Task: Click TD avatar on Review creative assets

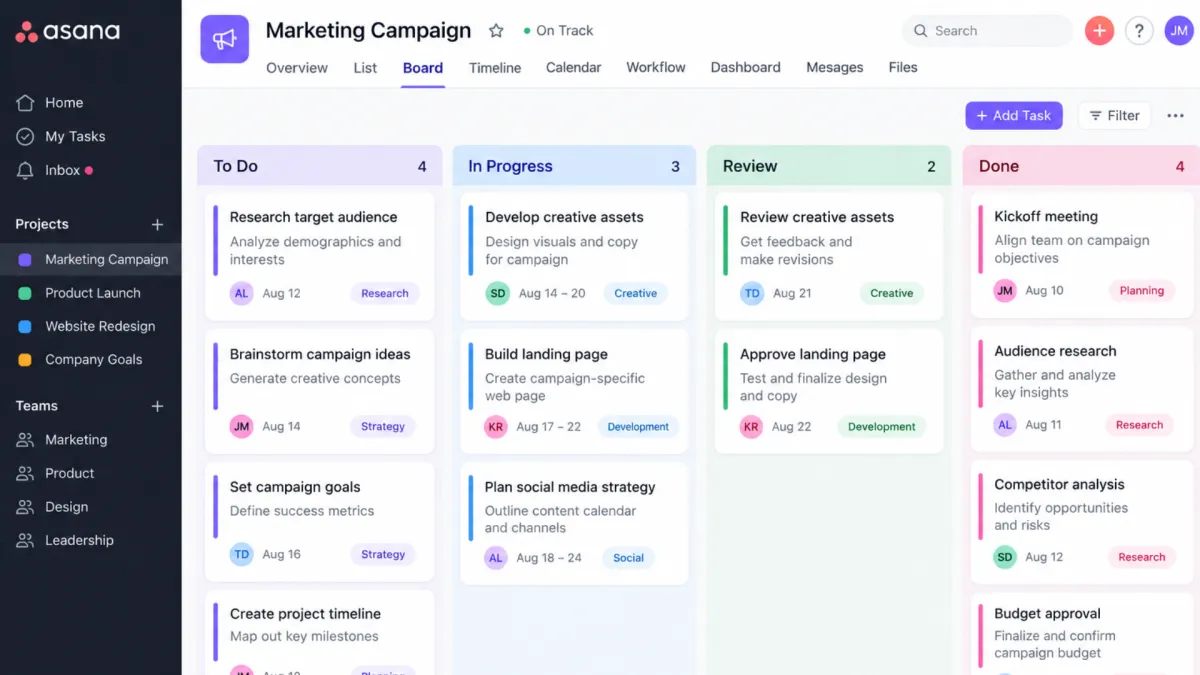Action: click(752, 293)
